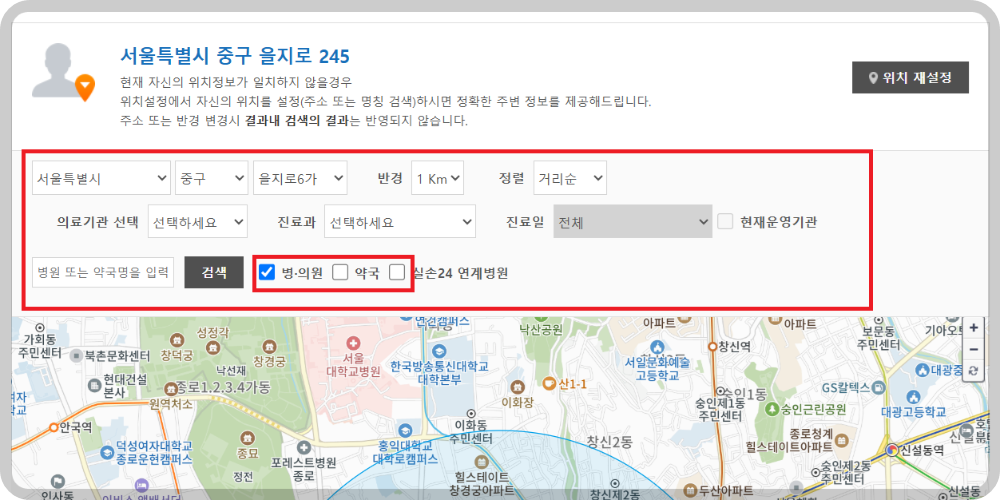Click the hospital or pharmacy name input field
The width and height of the screenshot is (1000, 500).
(x=103, y=272)
